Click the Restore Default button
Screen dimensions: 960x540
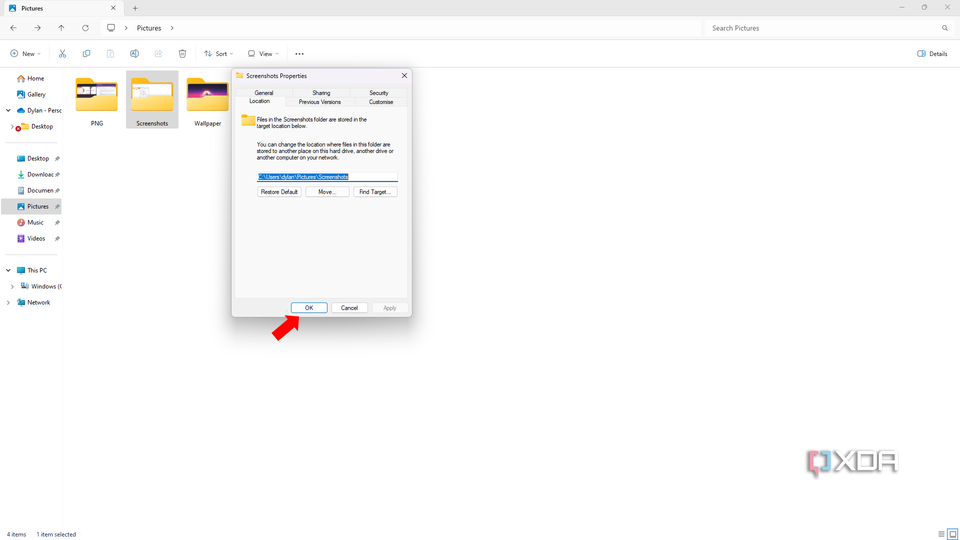(x=279, y=192)
